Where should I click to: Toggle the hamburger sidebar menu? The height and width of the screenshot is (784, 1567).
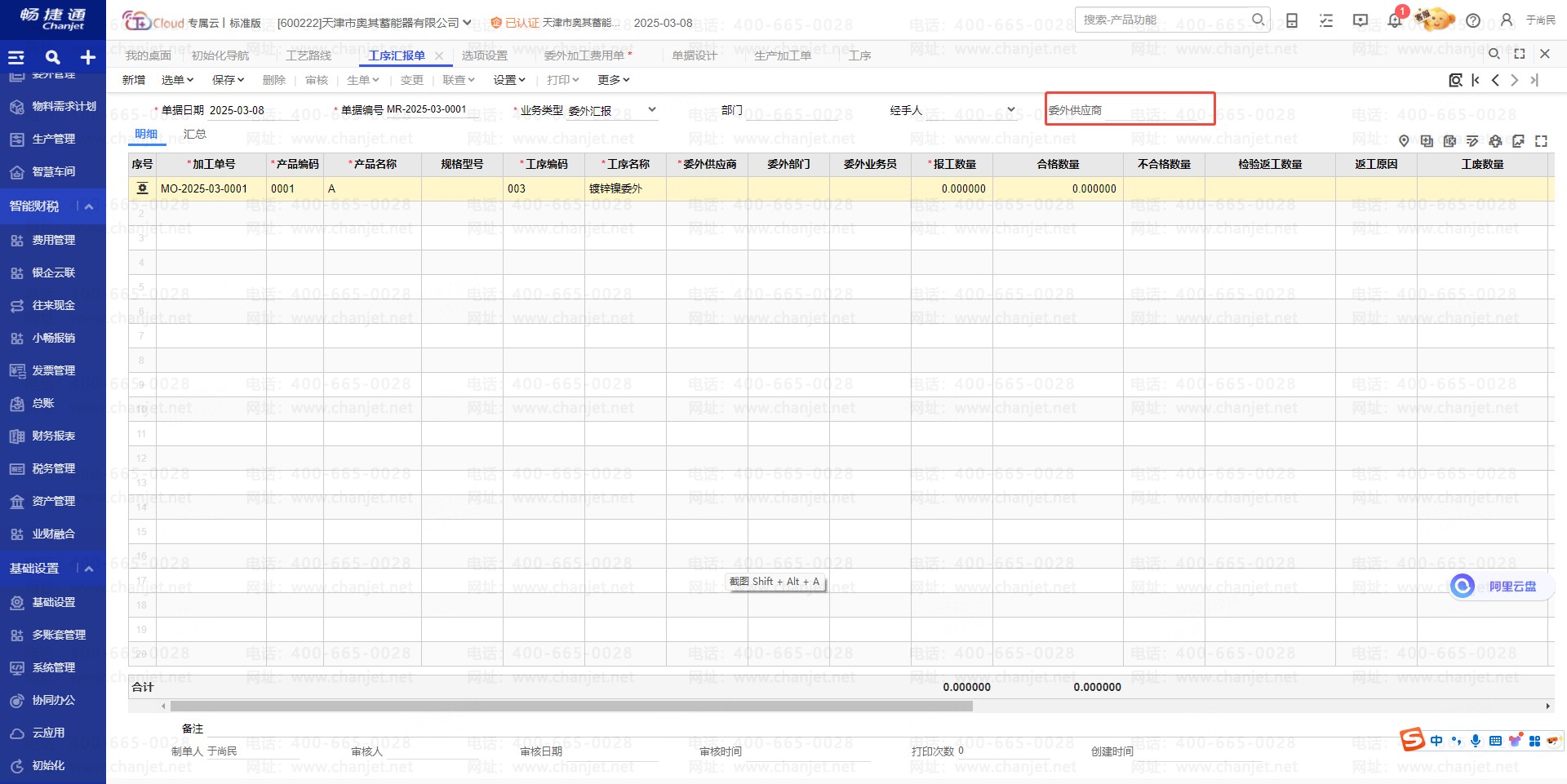click(16, 57)
